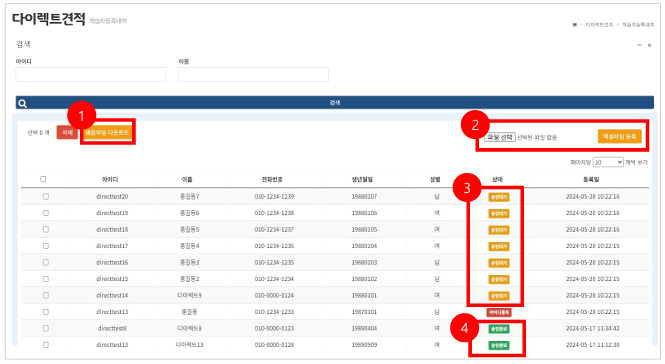Click the blue 검색 search bar button

(335, 103)
